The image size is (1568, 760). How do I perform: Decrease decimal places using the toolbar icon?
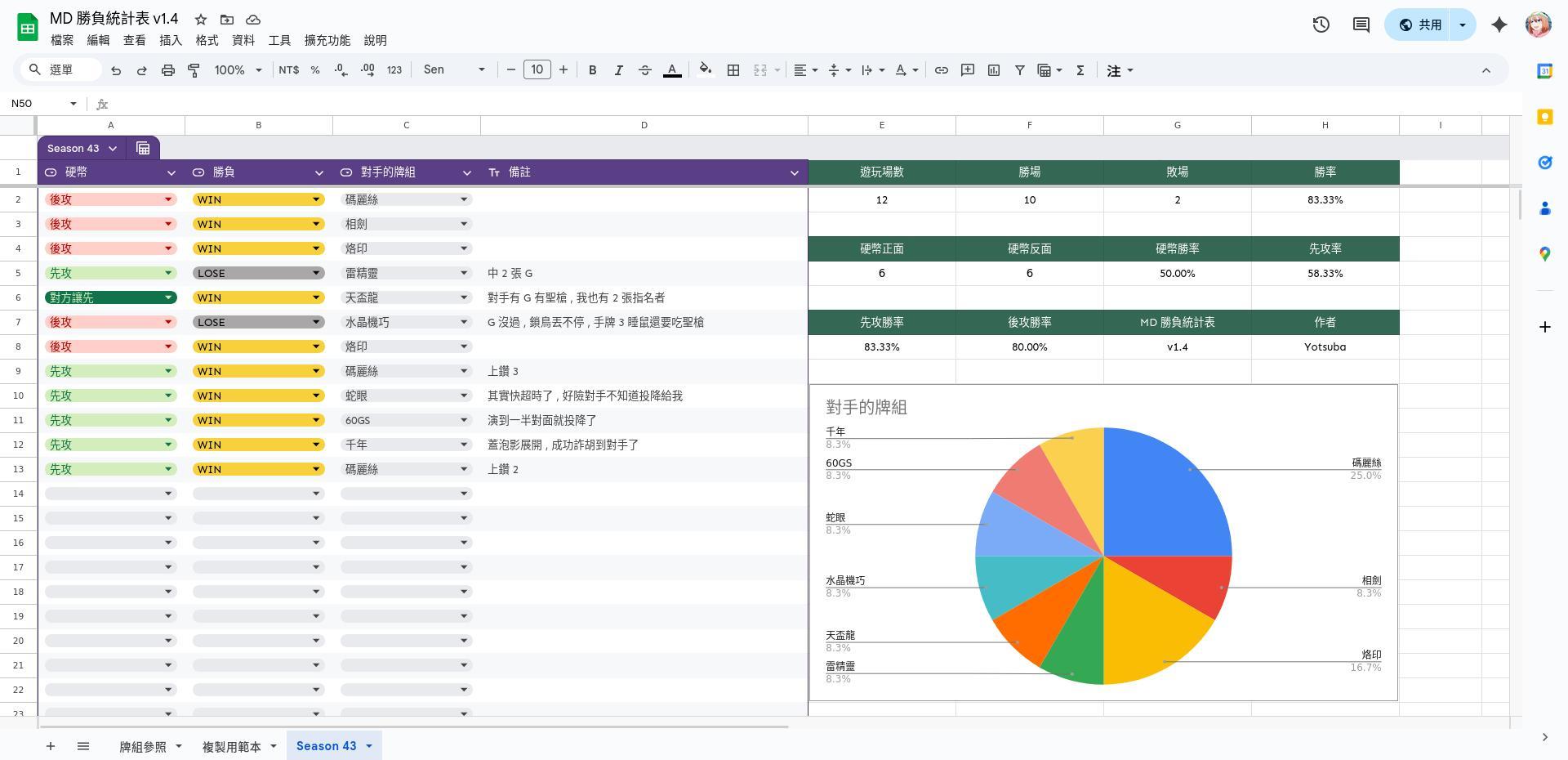[x=341, y=70]
